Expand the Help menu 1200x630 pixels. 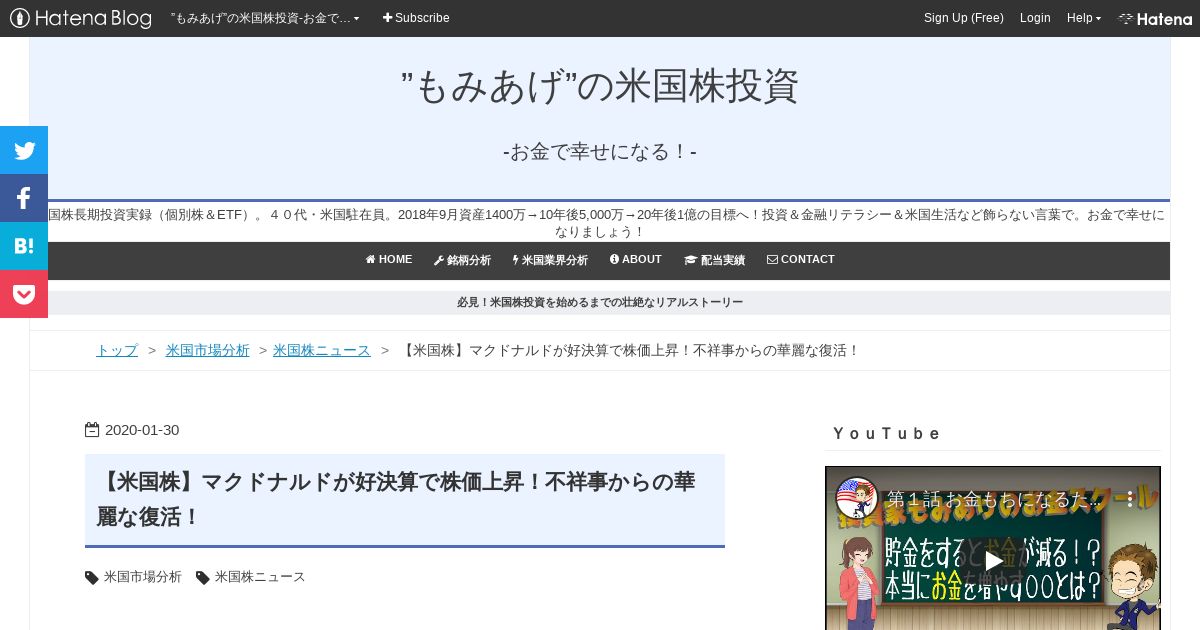point(1083,18)
